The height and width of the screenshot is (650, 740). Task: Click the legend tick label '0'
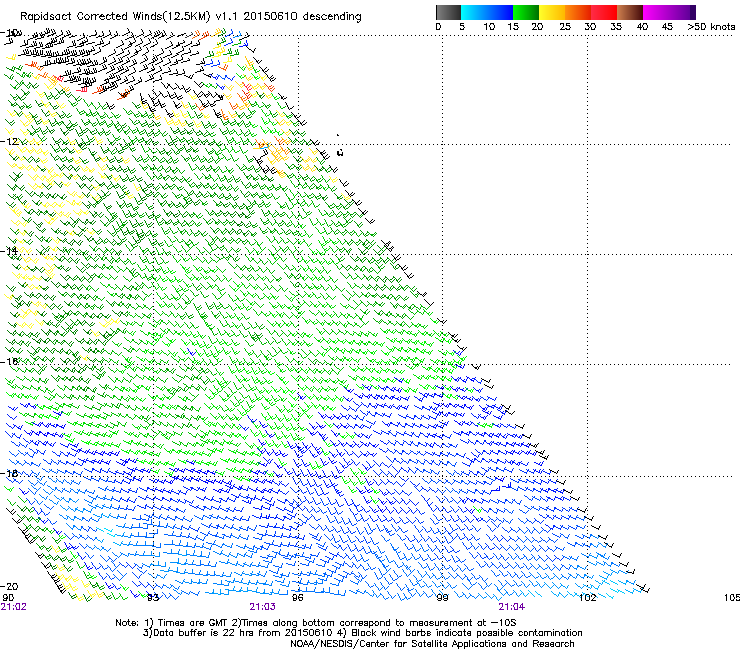(x=438, y=27)
